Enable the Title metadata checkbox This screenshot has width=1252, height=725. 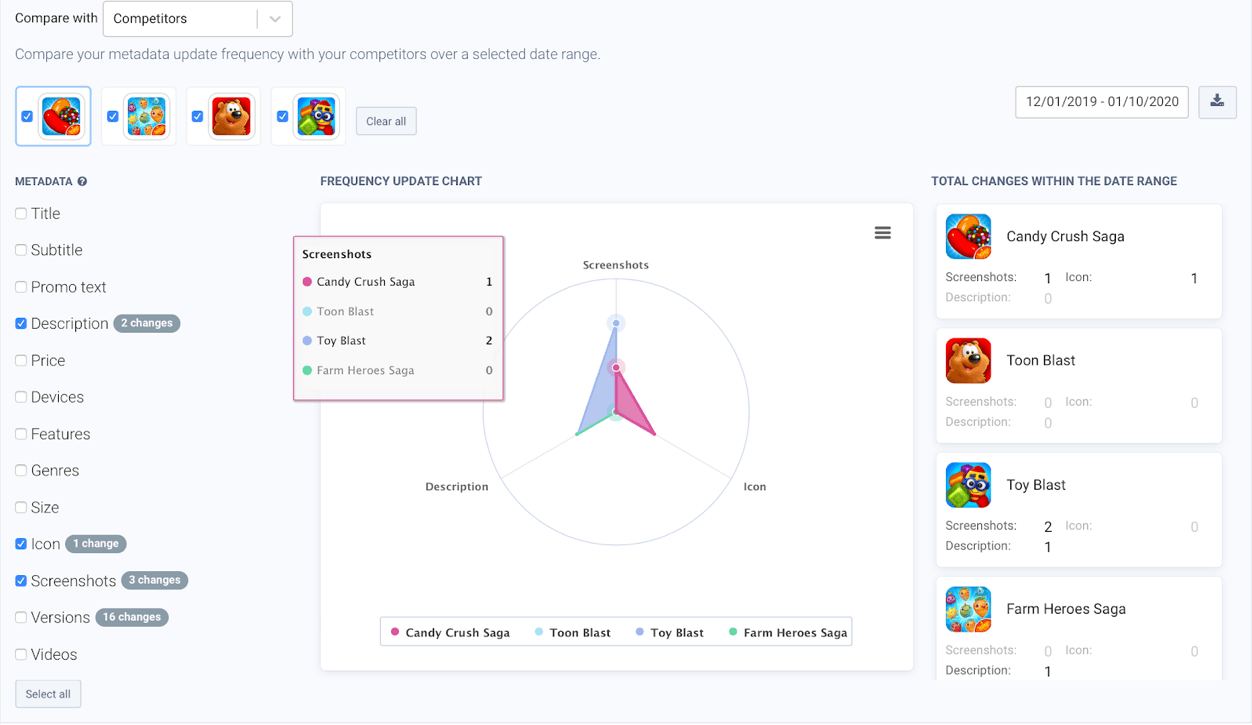pyautogui.click(x=21, y=214)
